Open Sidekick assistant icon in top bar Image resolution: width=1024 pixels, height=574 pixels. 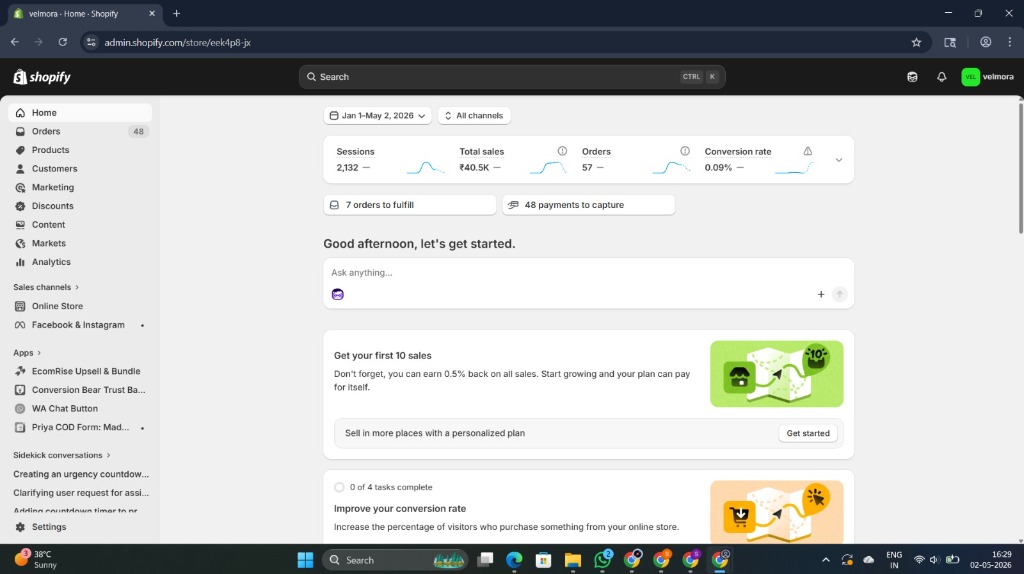point(912,77)
